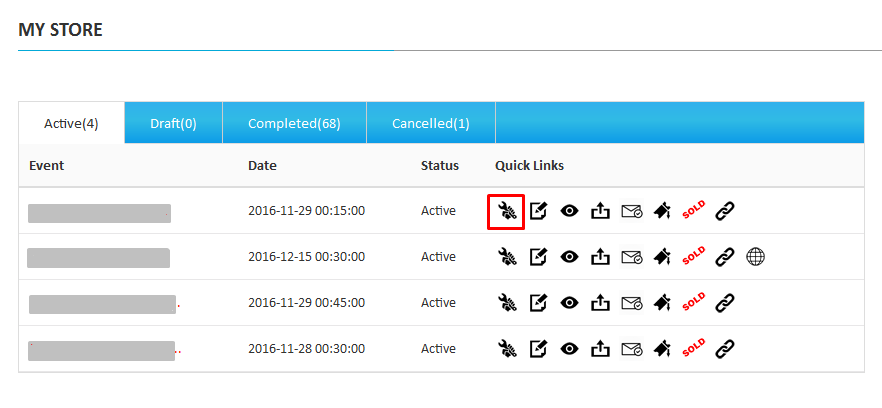Click the envelope mail icon for the 2016-11-29 00:45:00 event
The width and height of the screenshot is (882, 408).
[631, 303]
